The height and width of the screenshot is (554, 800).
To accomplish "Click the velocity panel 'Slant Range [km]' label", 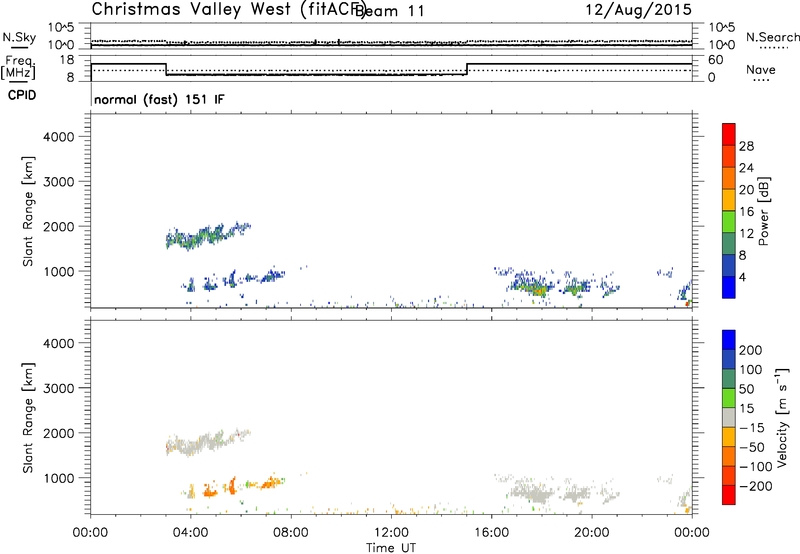I will pos(28,418).
